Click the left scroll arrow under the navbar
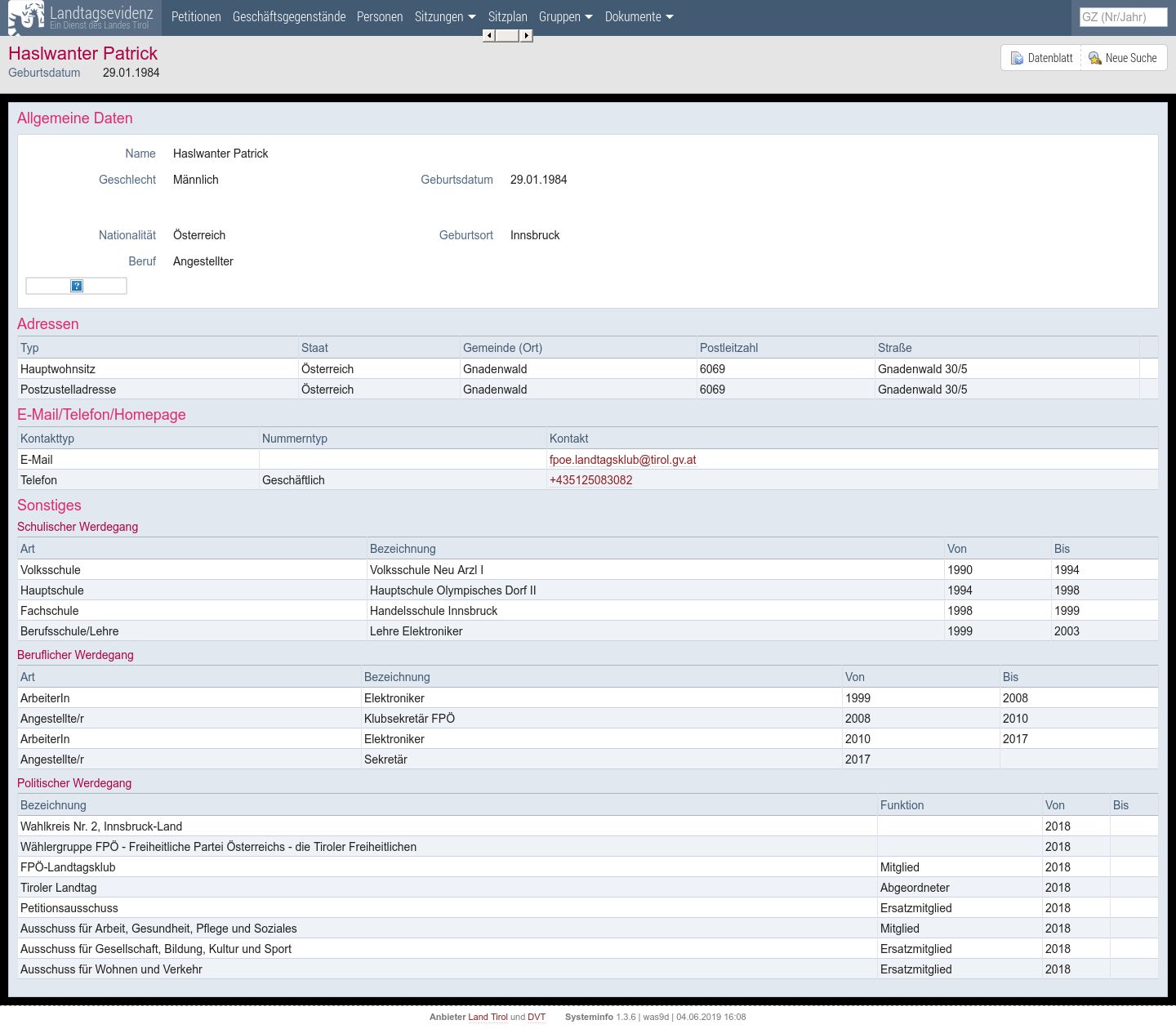The width and height of the screenshot is (1176, 1029). click(488, 35)
